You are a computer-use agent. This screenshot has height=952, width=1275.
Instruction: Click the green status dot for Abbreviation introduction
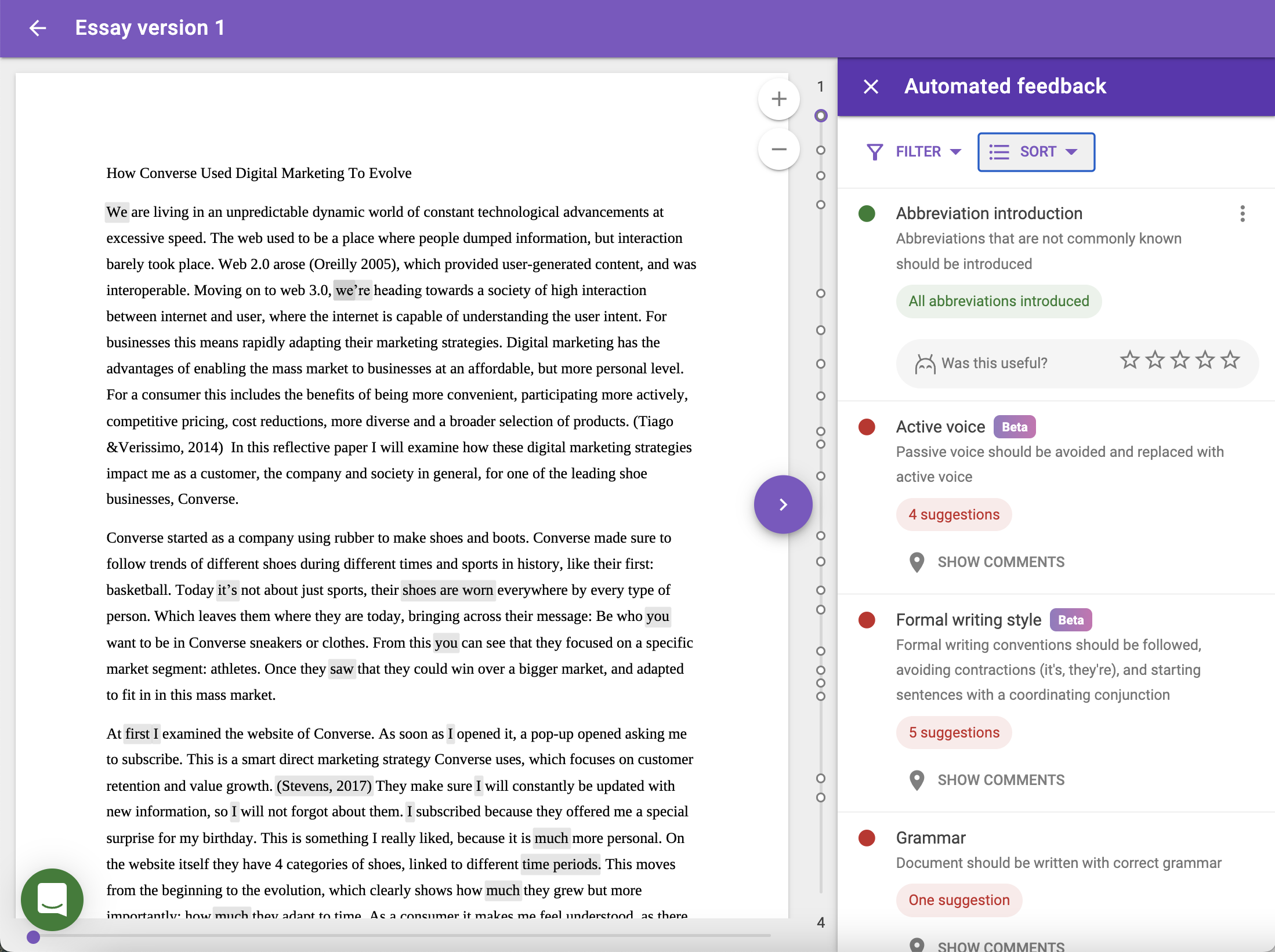867,213
